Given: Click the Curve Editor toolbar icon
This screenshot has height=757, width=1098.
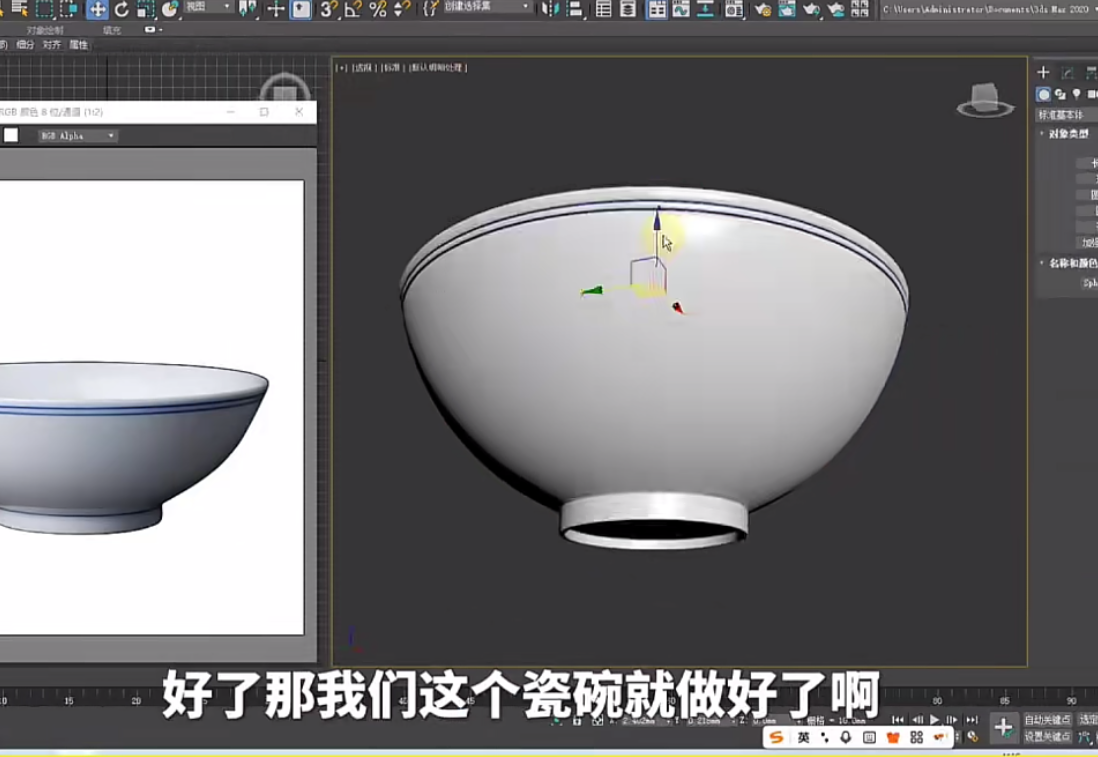Looking at the screenshot, I should (x=681, y=9).
